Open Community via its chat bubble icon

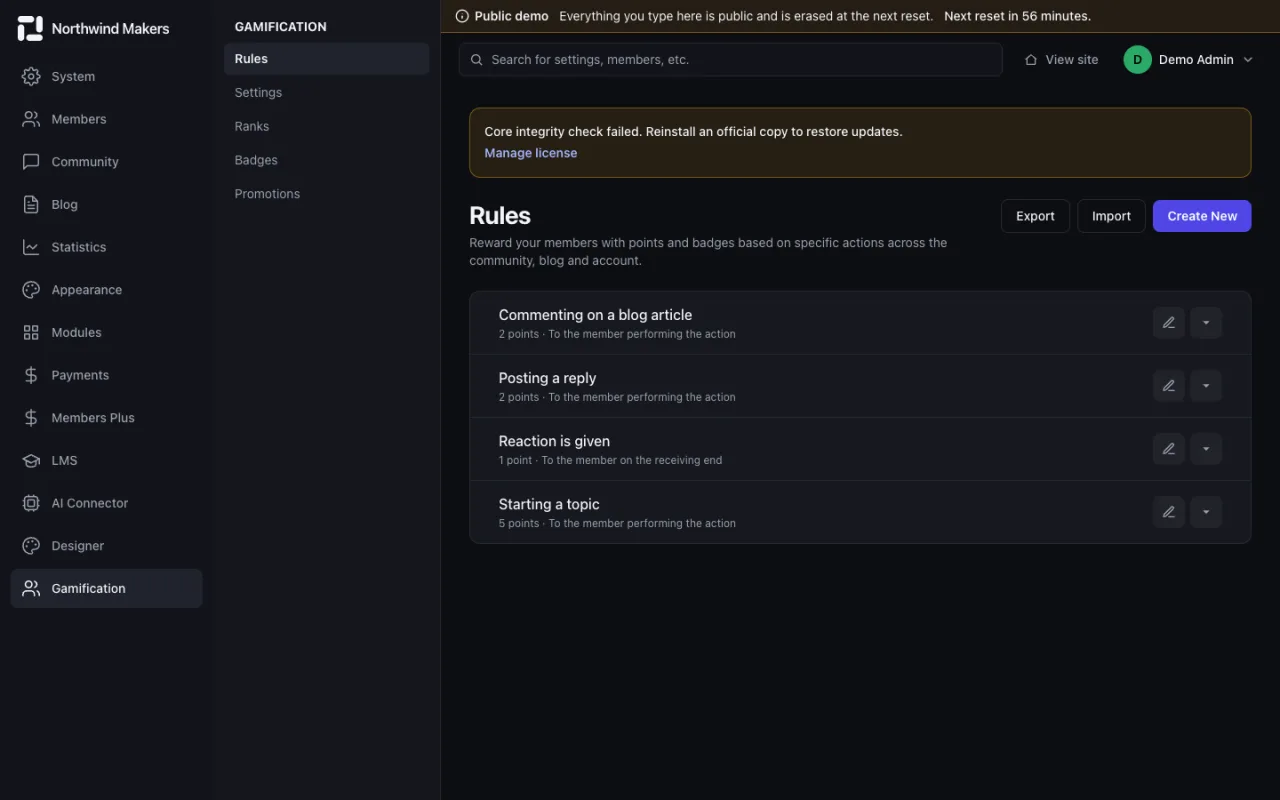coord(31,162)
